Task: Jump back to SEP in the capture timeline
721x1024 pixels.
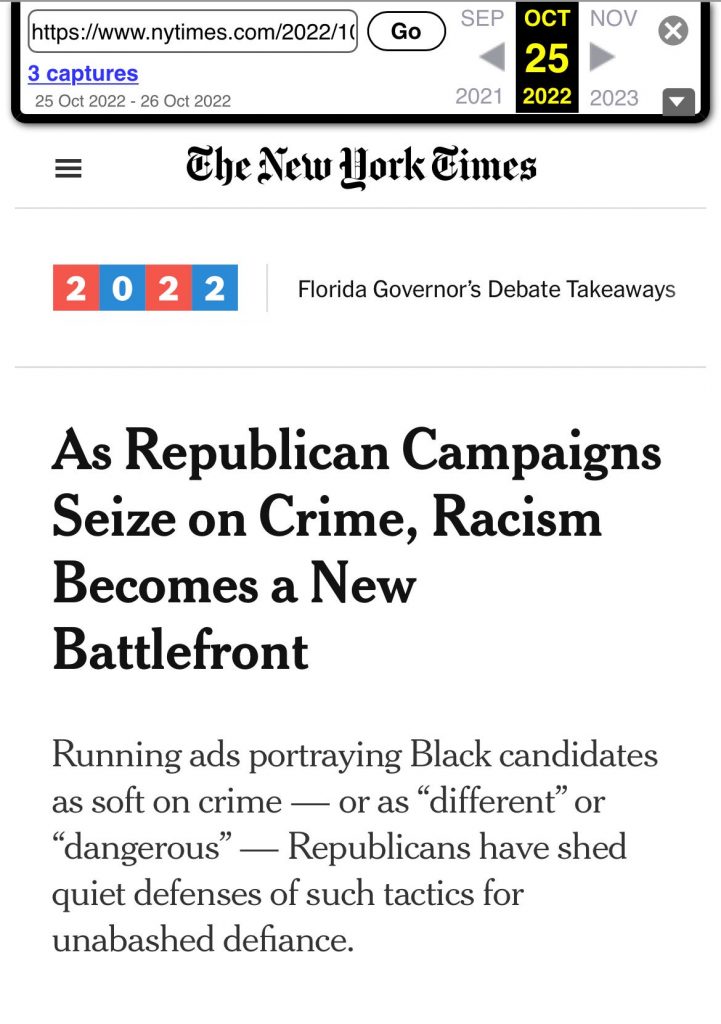Action: point(481,18)
